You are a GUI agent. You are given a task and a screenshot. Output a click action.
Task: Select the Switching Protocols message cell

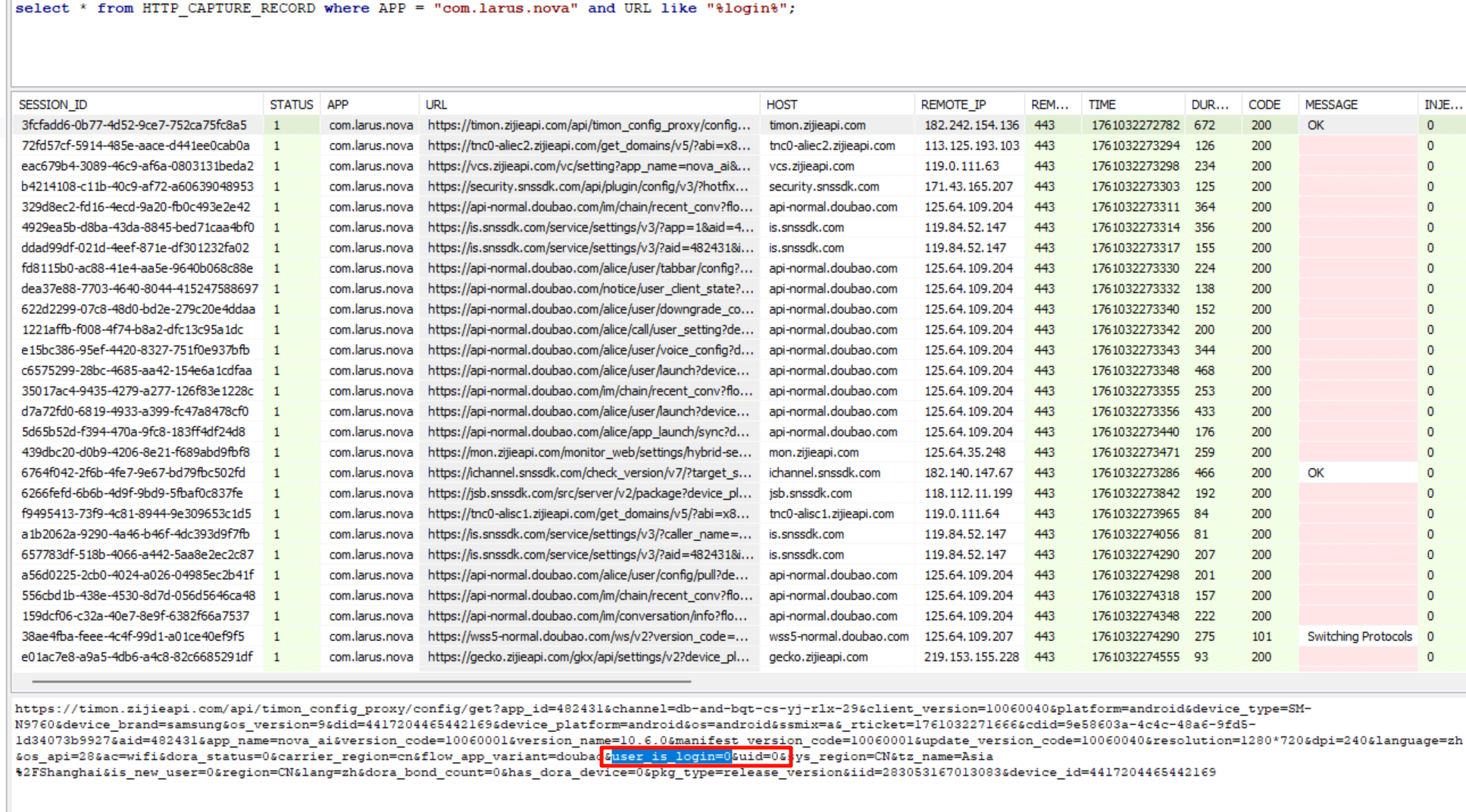pyautogui.click(x=1359, y=637)
